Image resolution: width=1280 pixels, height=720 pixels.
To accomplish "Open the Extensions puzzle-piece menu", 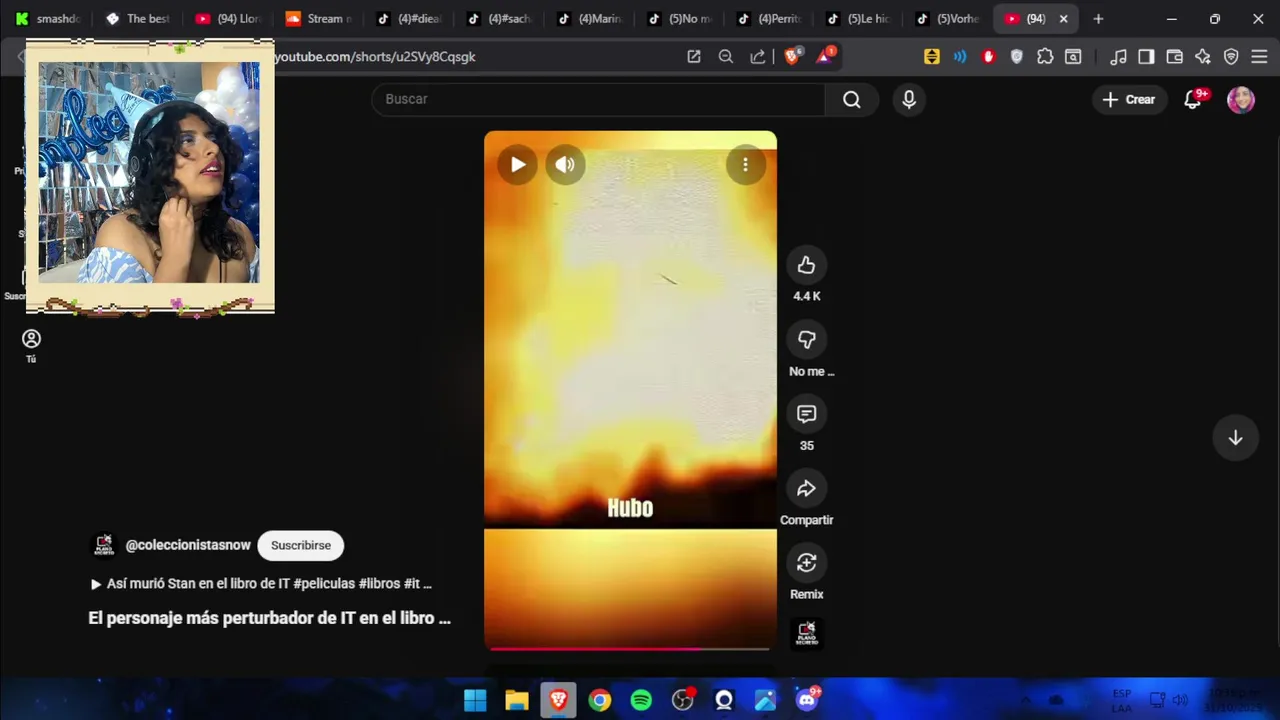I will click(1045, 57).
